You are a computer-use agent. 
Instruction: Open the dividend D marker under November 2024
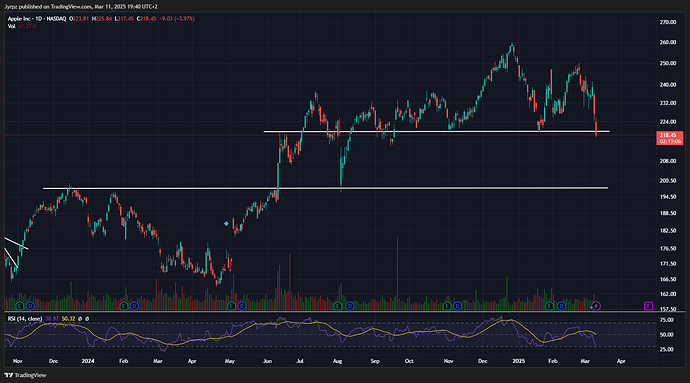[458, 306]
